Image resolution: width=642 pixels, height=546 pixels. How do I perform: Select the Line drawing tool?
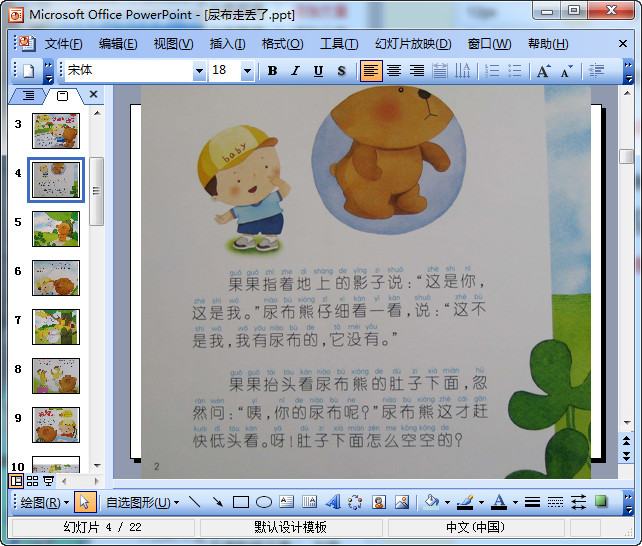pos(194,502)
